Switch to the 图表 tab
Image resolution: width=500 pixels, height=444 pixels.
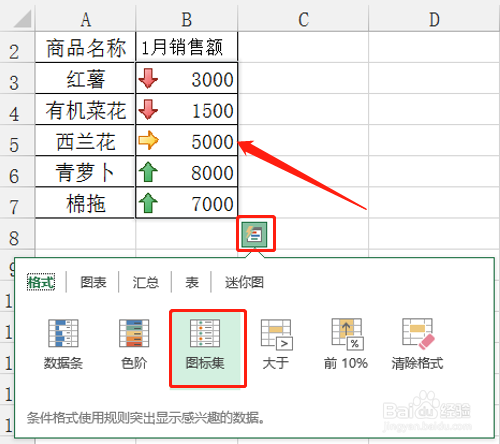click(93, 282)
